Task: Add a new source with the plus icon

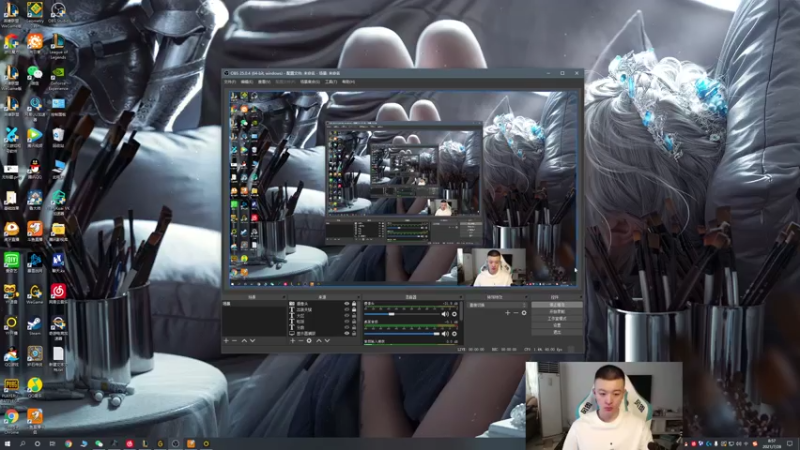Action: point(292,340)
